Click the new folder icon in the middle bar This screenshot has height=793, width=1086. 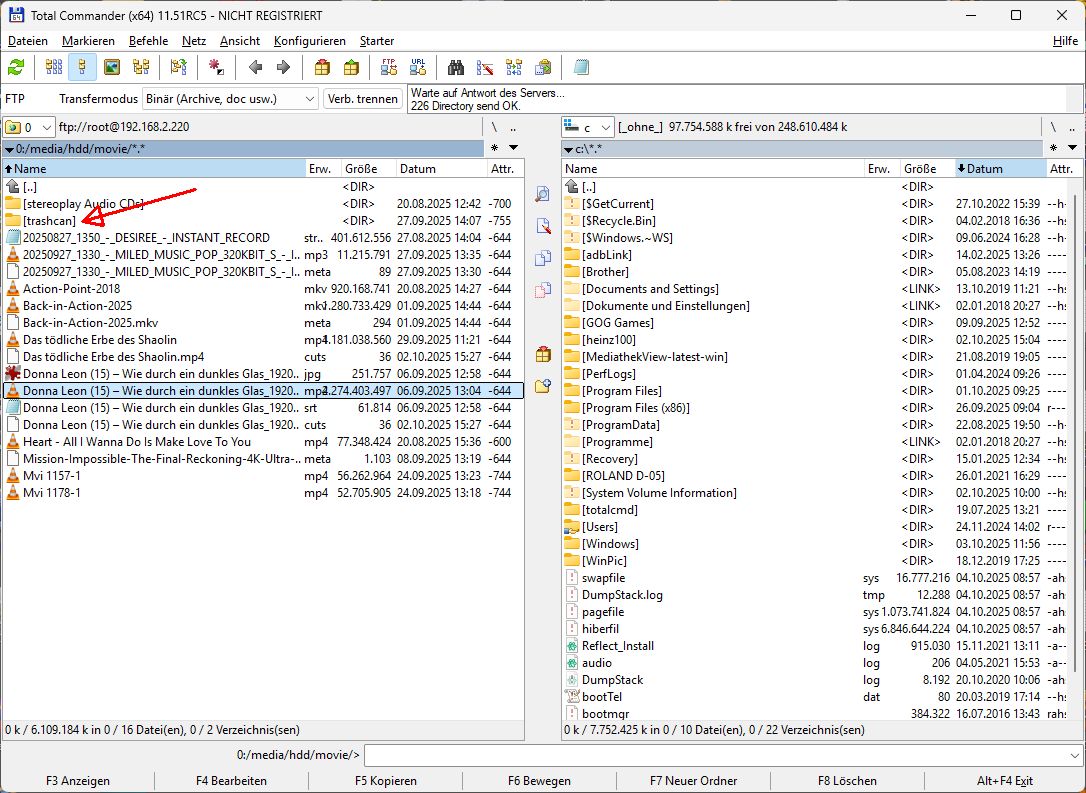point(543,386)
